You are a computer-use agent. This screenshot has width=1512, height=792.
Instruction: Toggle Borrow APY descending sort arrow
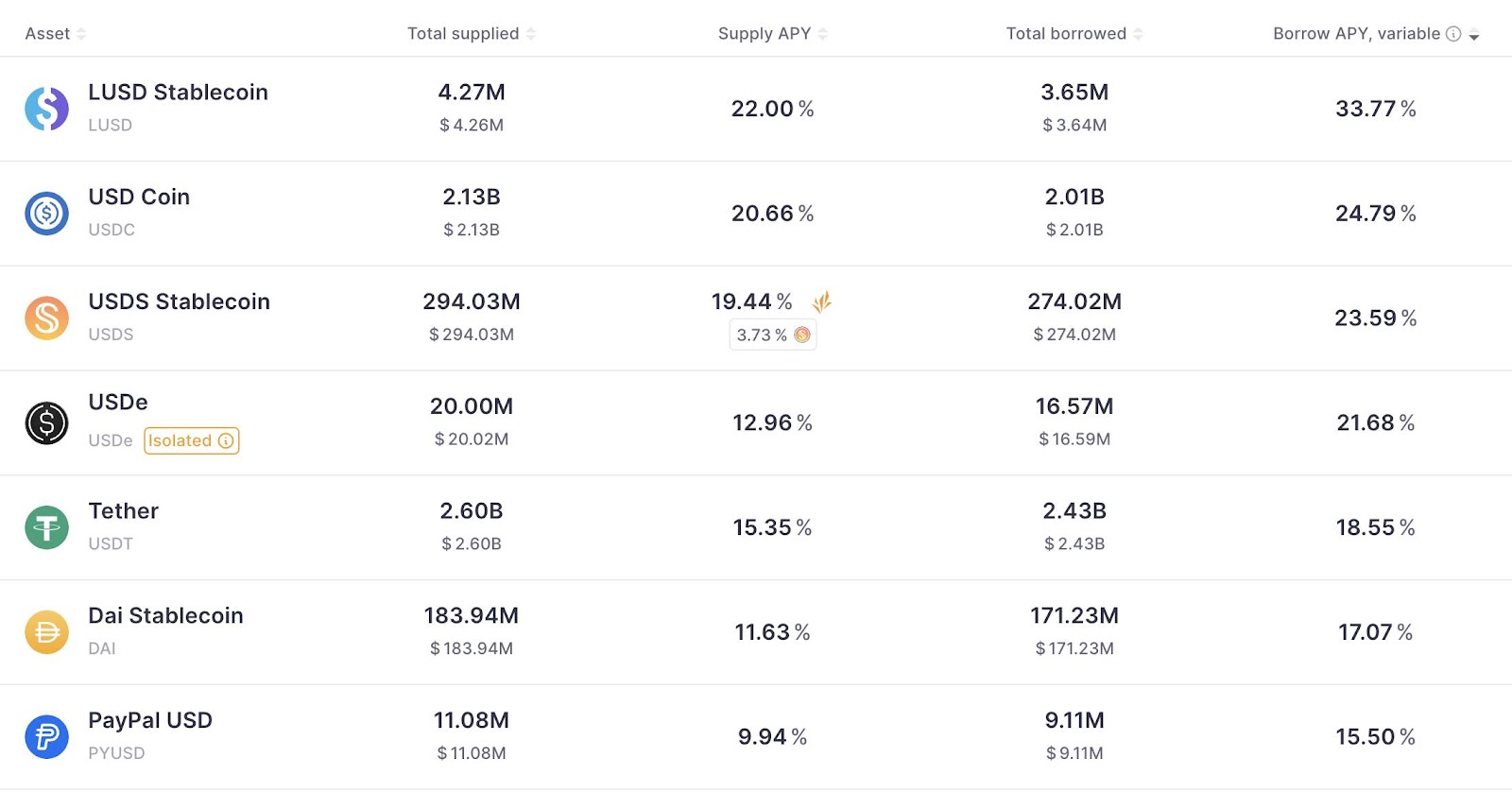[1474, 36]
